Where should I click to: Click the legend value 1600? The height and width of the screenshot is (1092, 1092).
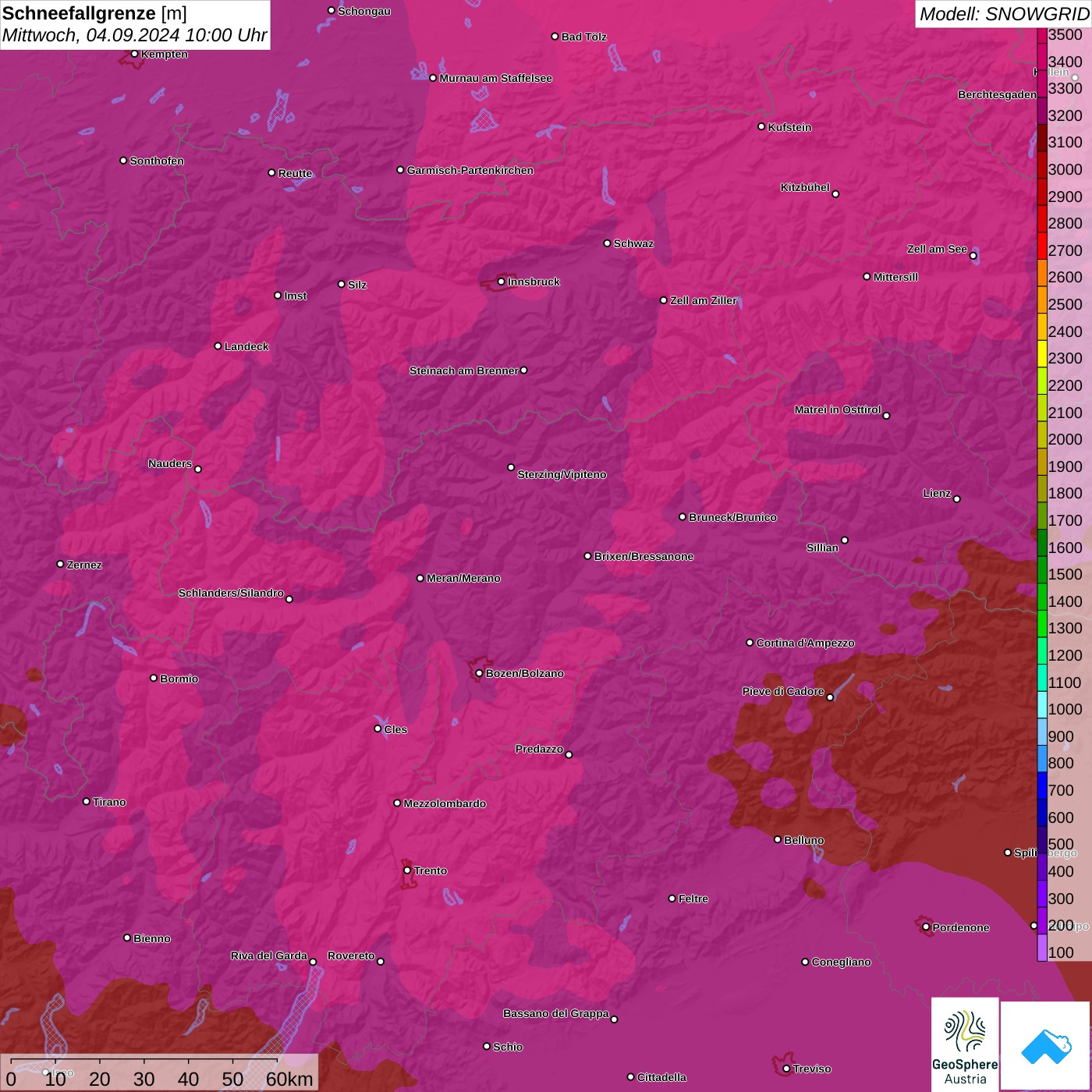(x=1065, y=548)
